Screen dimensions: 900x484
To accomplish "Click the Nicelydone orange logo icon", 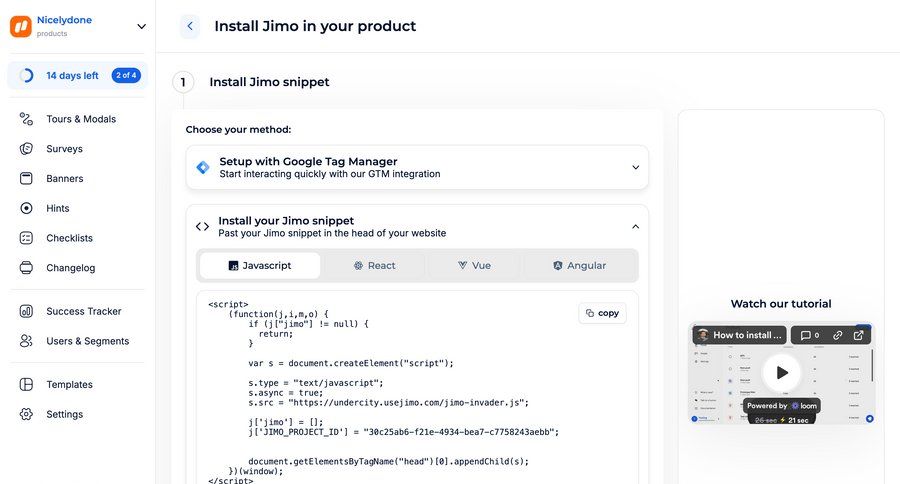I will coord(21,26).
